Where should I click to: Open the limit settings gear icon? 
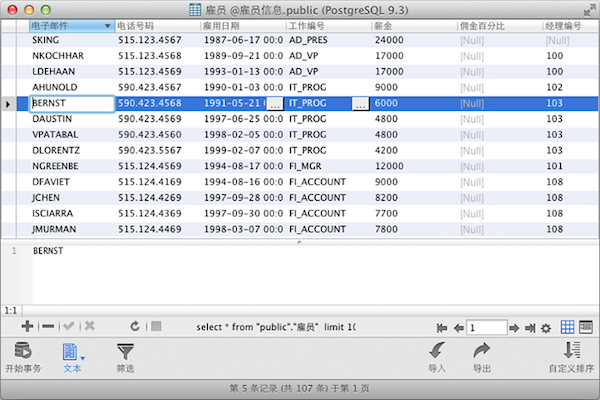pyautogui.click(x=546, y=328)
